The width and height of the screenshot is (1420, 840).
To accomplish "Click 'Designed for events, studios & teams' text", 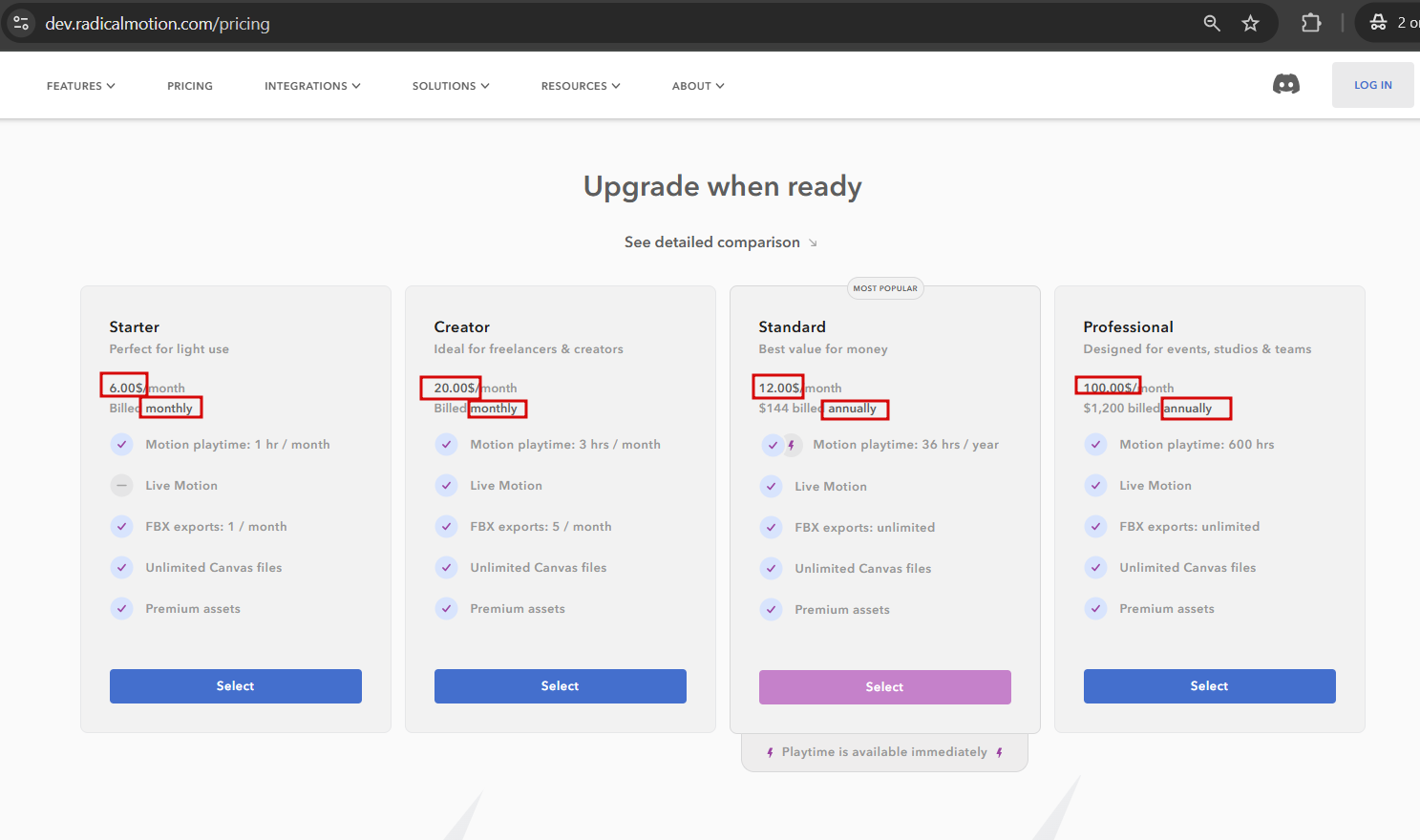I will click(x=1197, y=349).
